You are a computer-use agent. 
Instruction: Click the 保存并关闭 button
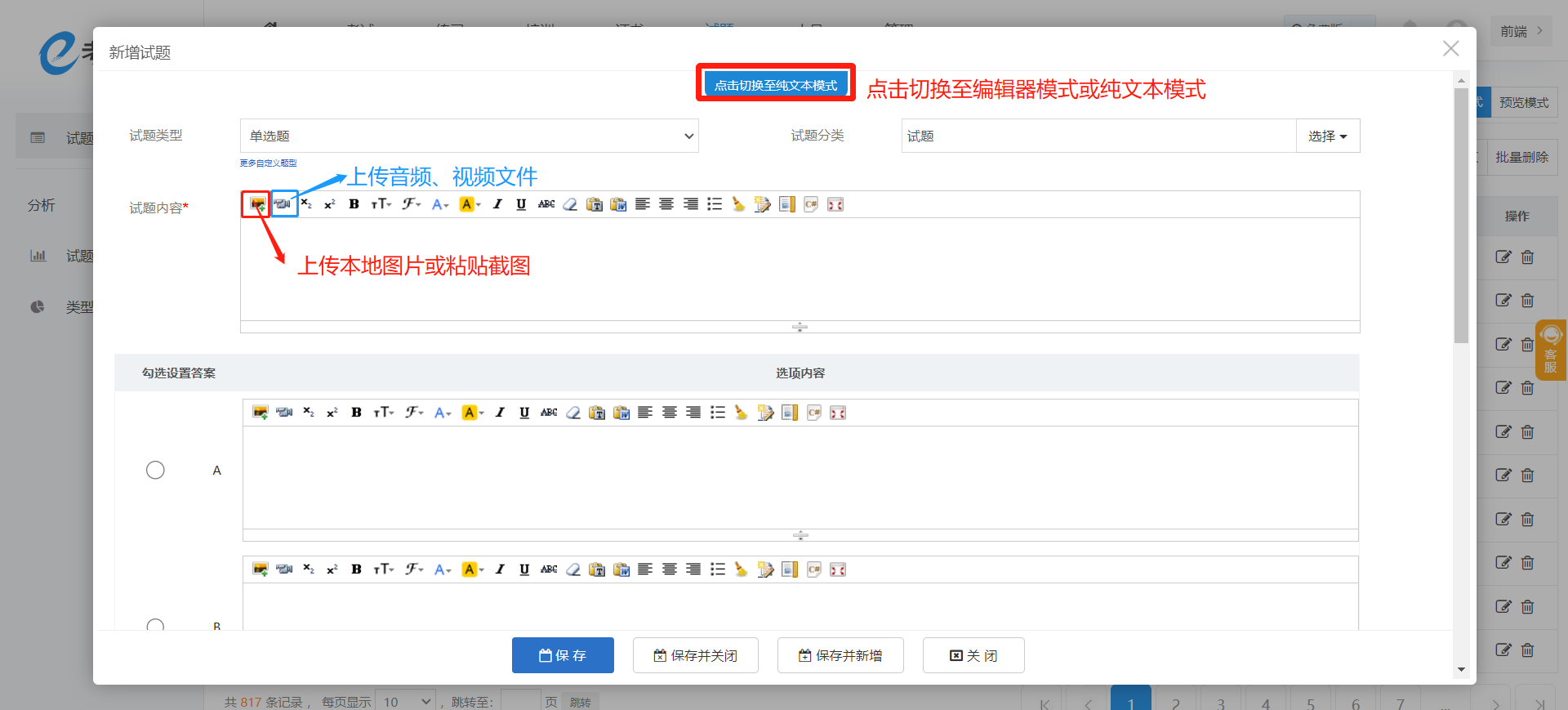click(695, 655)
